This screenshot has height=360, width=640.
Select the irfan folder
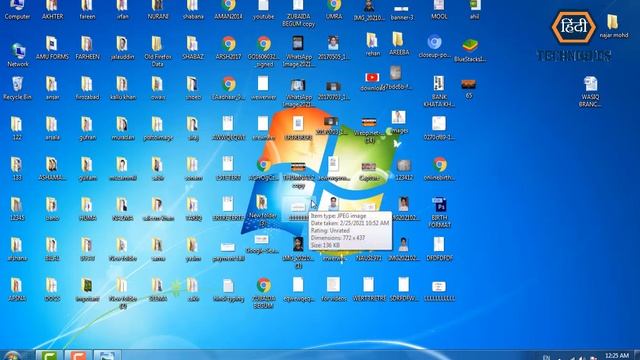point(122,10)
